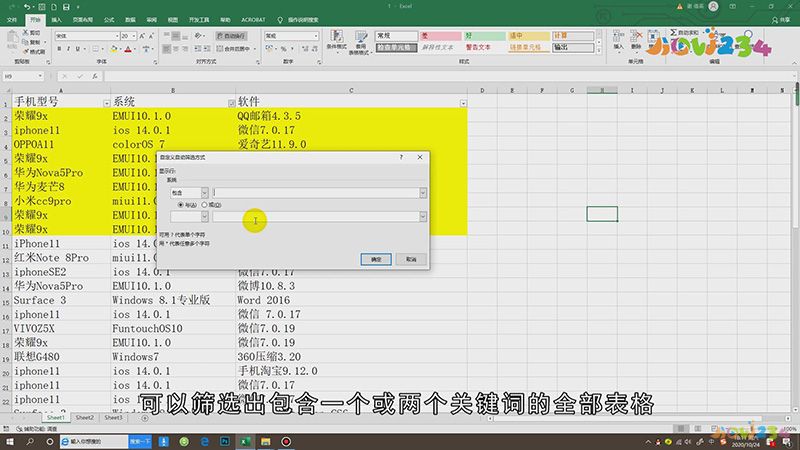The image size is (800, 450).
Task: Toggle Italic formatting in ribbon
Action: 68,49
